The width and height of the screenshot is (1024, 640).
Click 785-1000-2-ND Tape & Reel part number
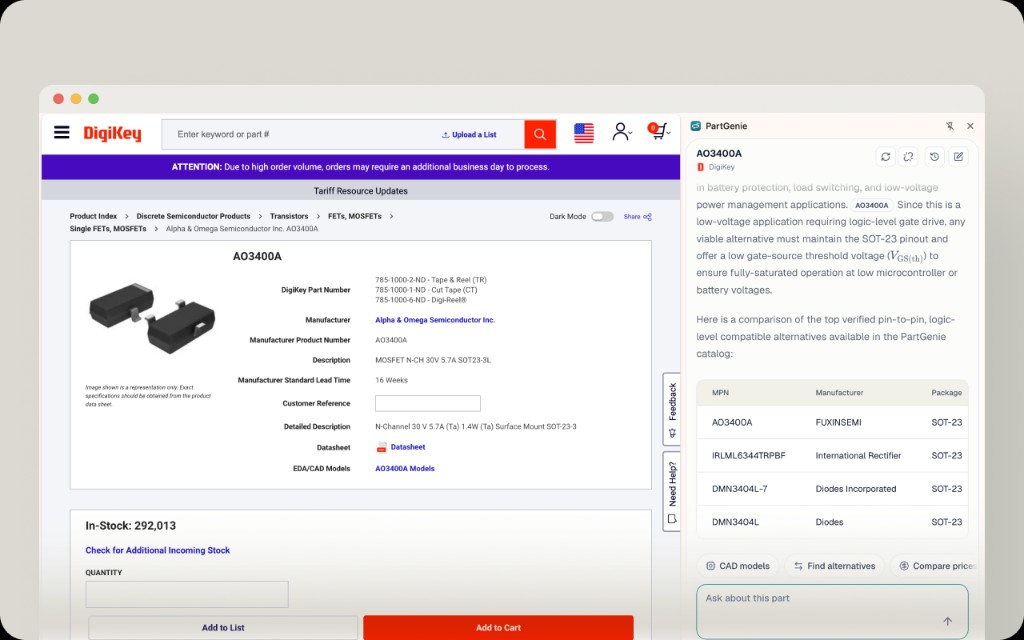coord(430,280)
